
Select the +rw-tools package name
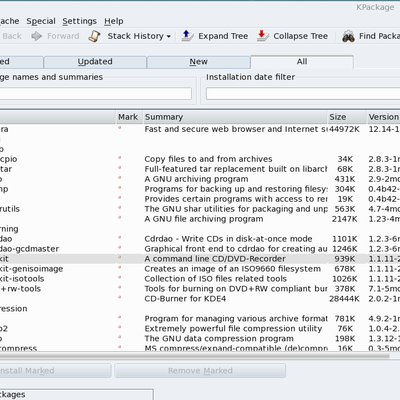click(20, 289)
